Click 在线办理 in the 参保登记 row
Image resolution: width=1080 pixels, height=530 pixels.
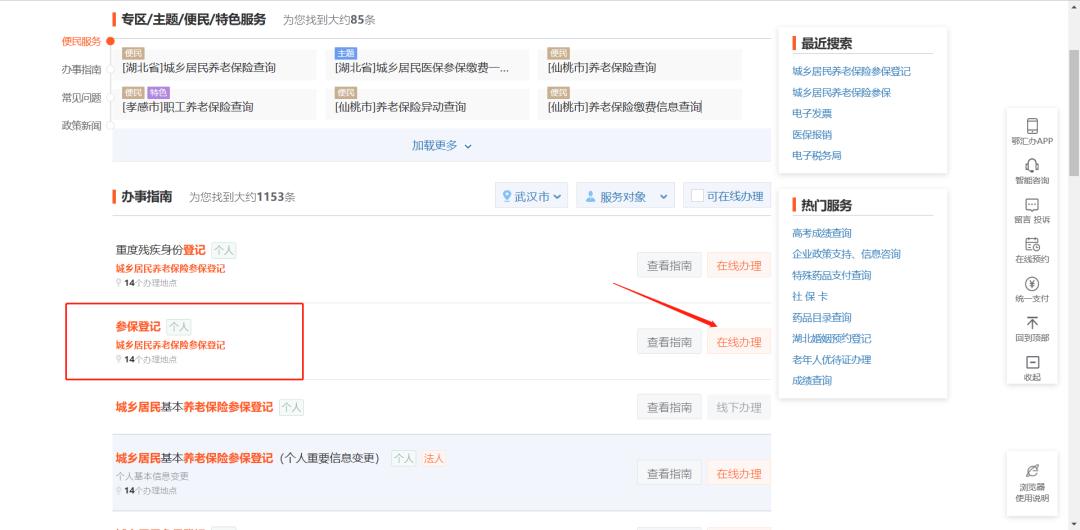tap(738, 342)
